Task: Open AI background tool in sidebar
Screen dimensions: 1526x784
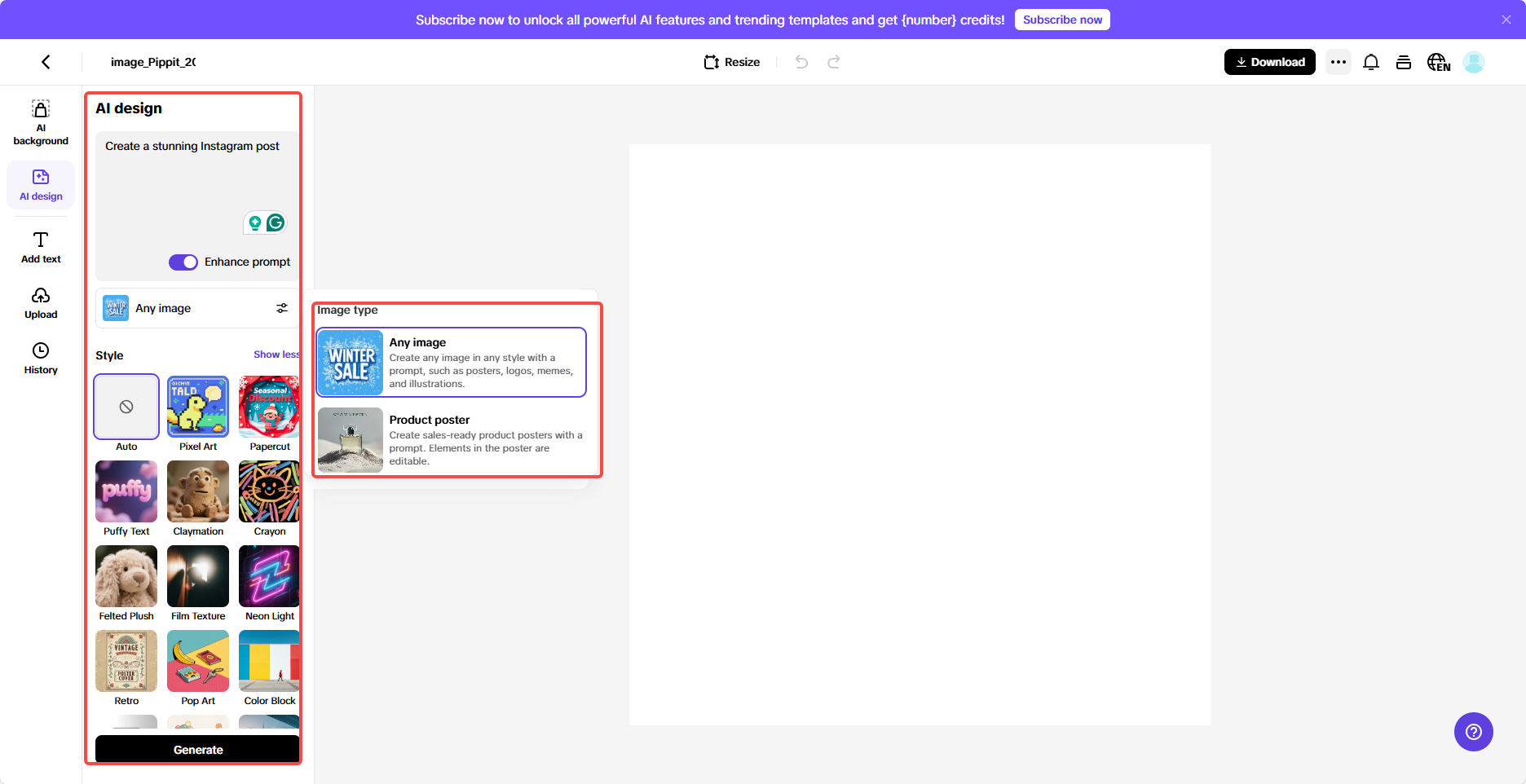Action: tap(41, 123)
